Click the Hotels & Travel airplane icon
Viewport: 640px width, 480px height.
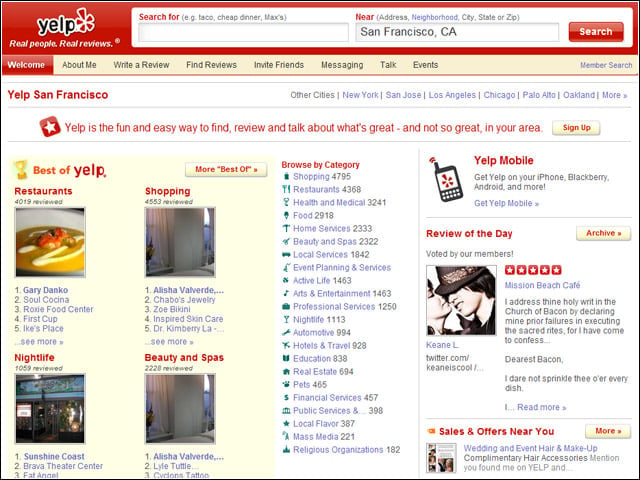(286, 346)
